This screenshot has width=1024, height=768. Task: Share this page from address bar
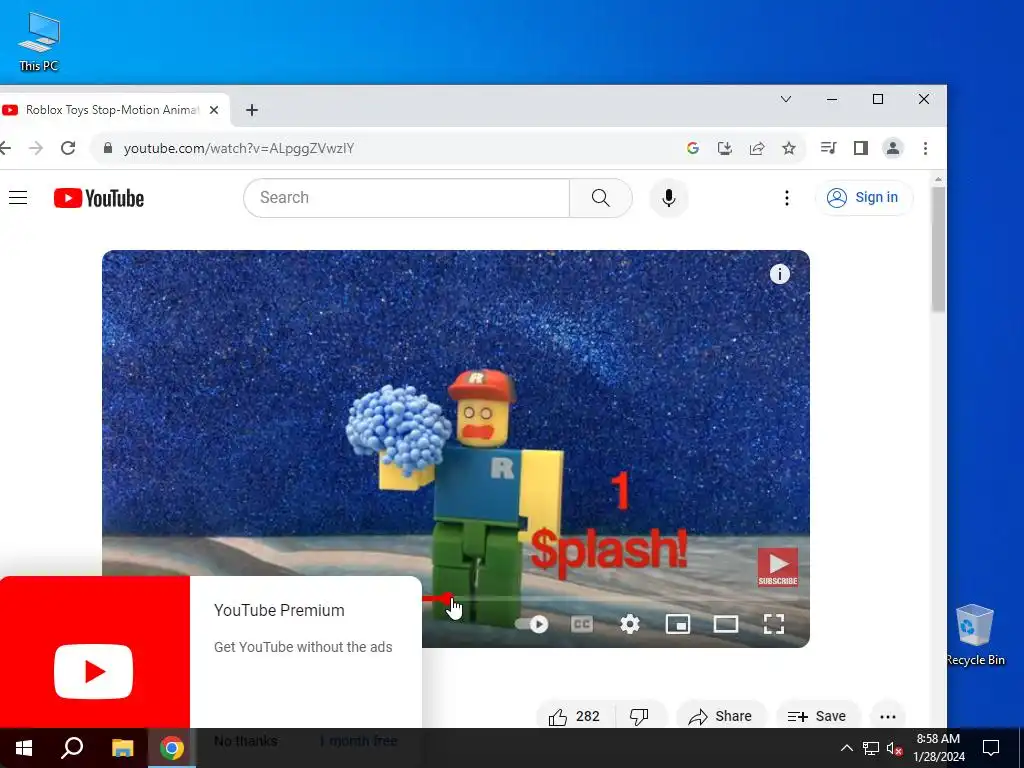click(757, 148)
